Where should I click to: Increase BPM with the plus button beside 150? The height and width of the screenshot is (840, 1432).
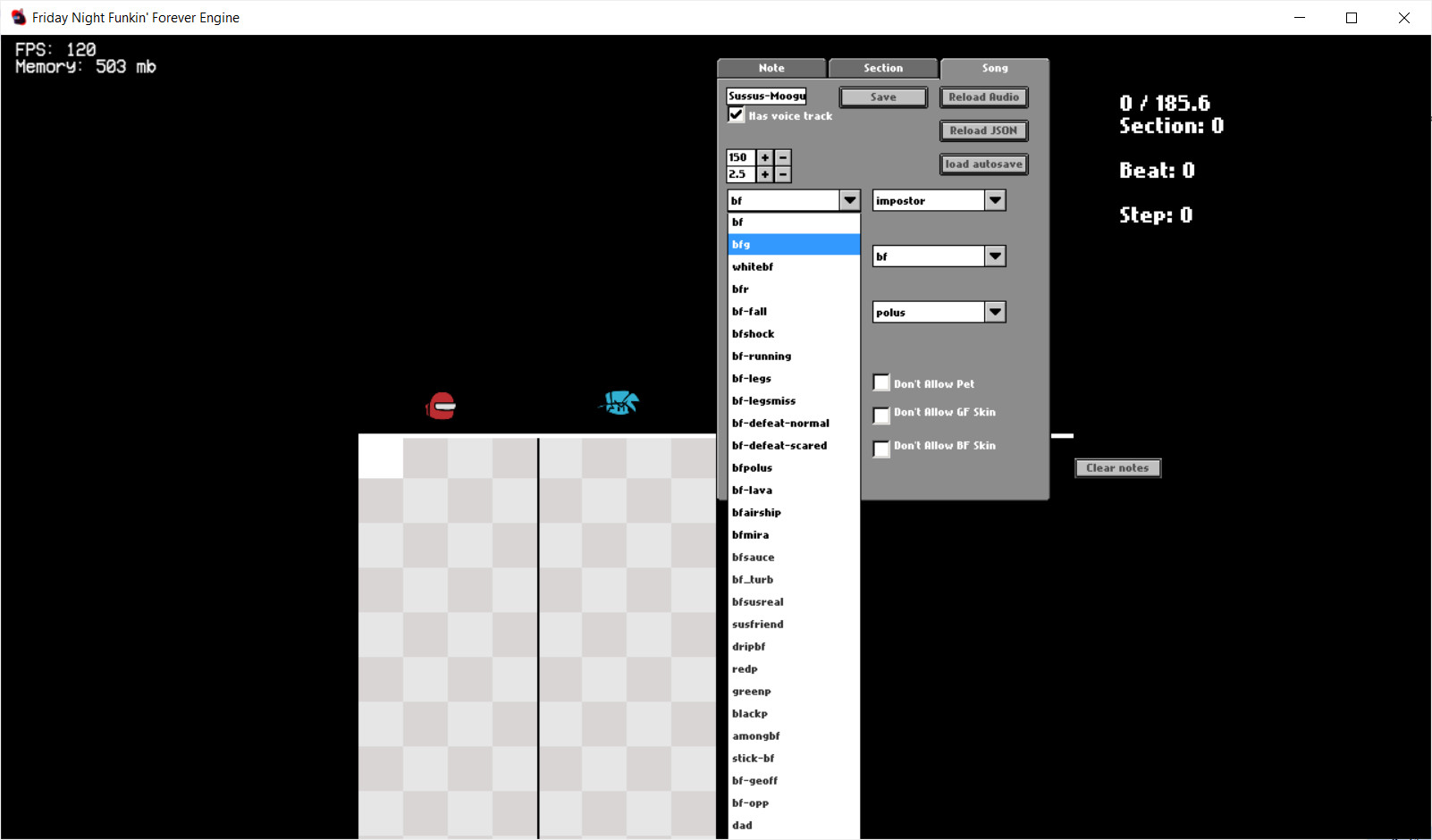coord(765,157)
